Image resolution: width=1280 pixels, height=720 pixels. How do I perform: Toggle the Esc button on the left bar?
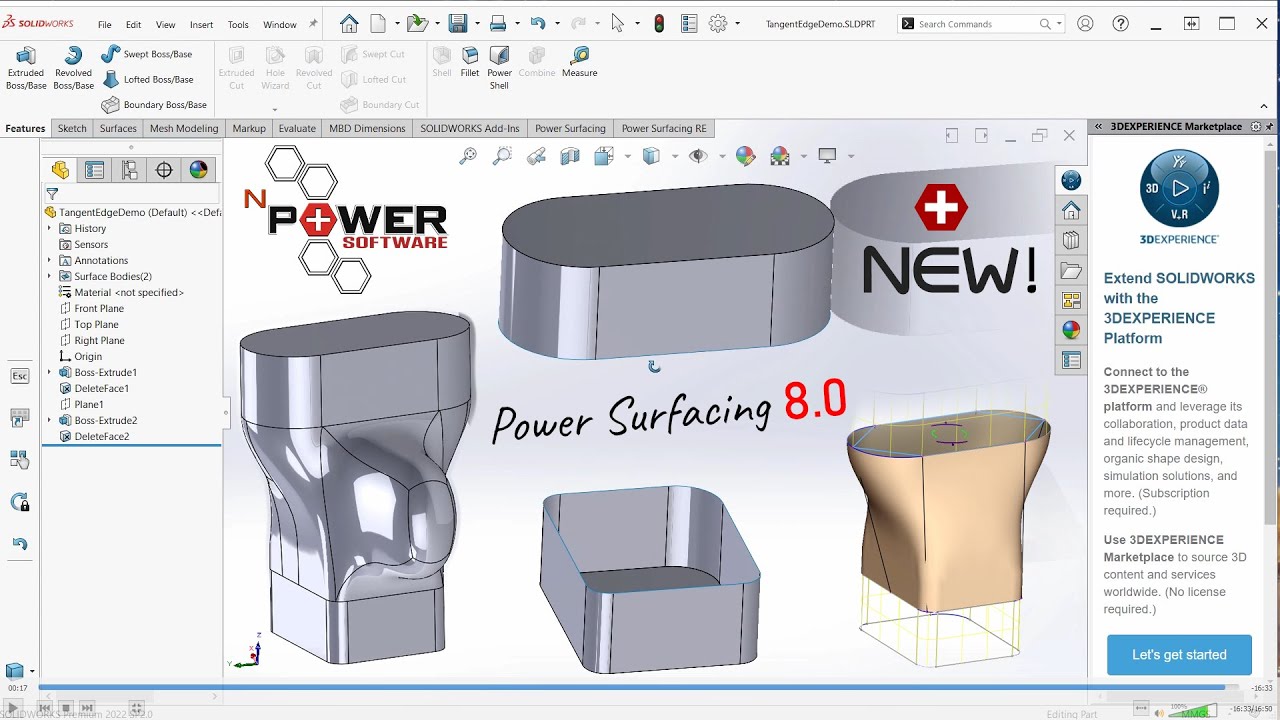(x=19, y=376)
